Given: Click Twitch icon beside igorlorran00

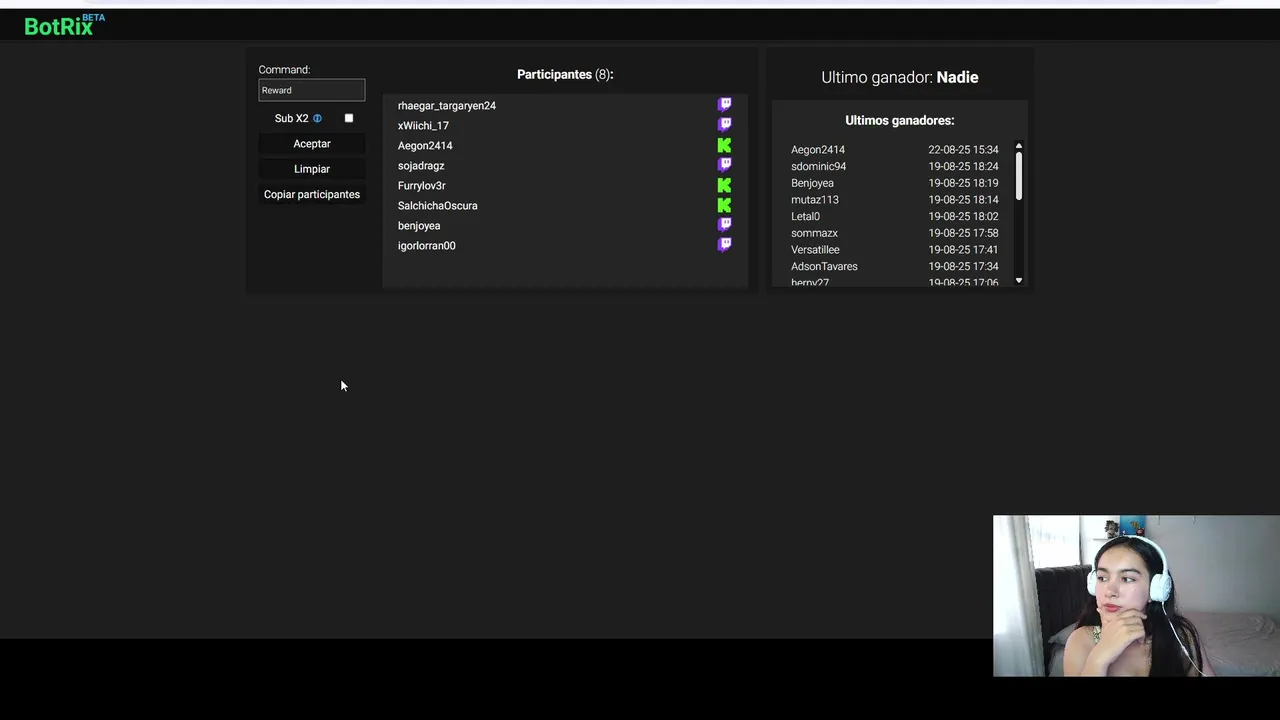Looking at the screenshot, I should pos(725,244).
